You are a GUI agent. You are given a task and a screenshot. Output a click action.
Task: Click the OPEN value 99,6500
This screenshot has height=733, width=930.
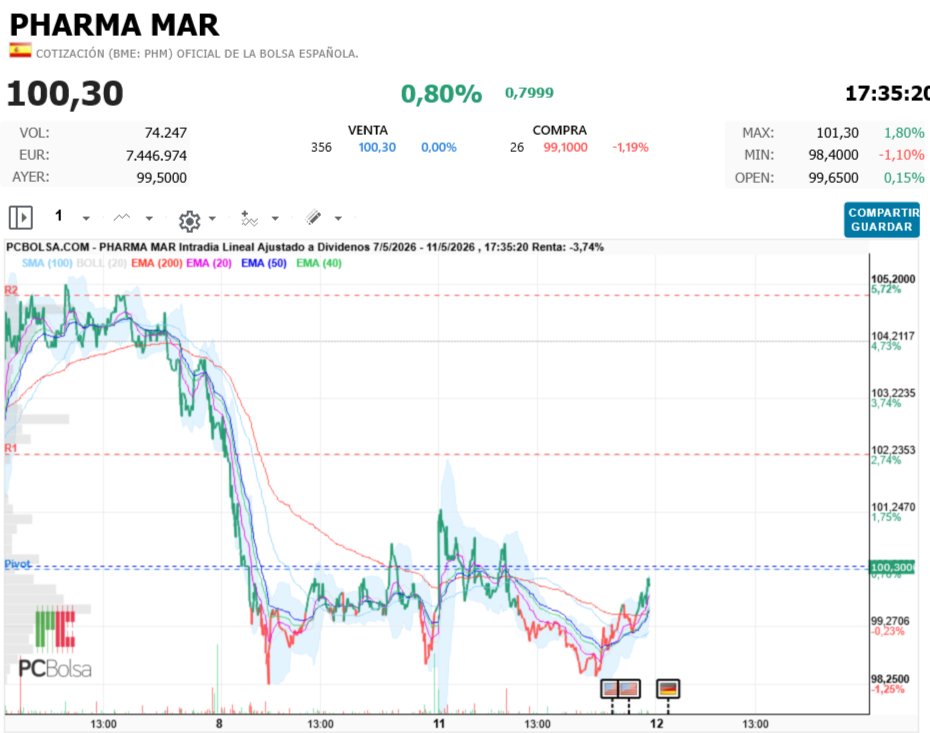(x=833, y=177)
